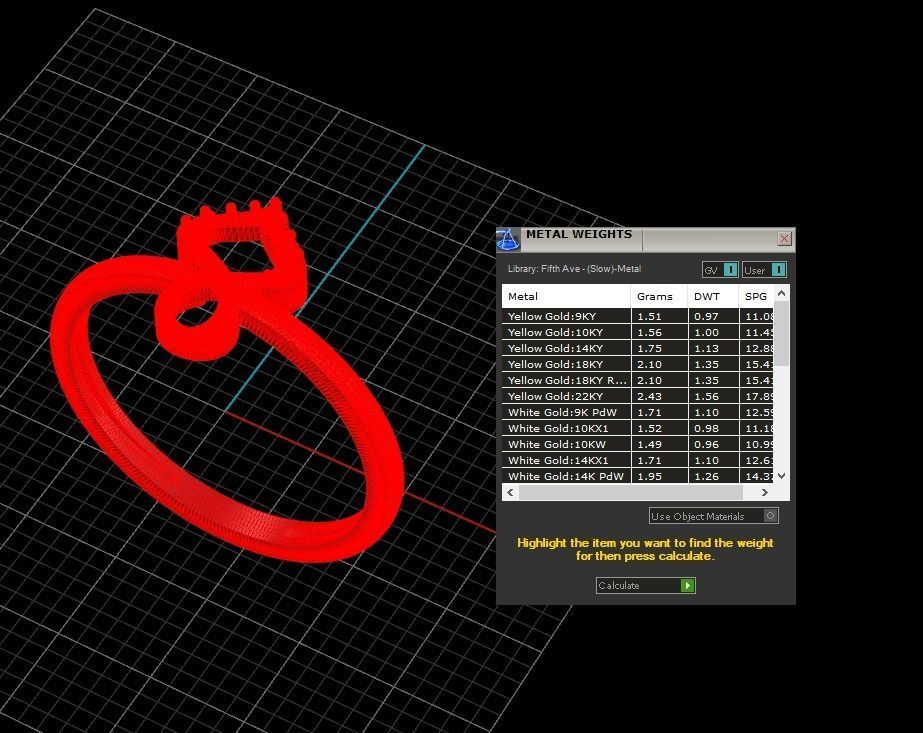
Task: Select the White Gold:14KX1 row
Action: click(638, 460)
